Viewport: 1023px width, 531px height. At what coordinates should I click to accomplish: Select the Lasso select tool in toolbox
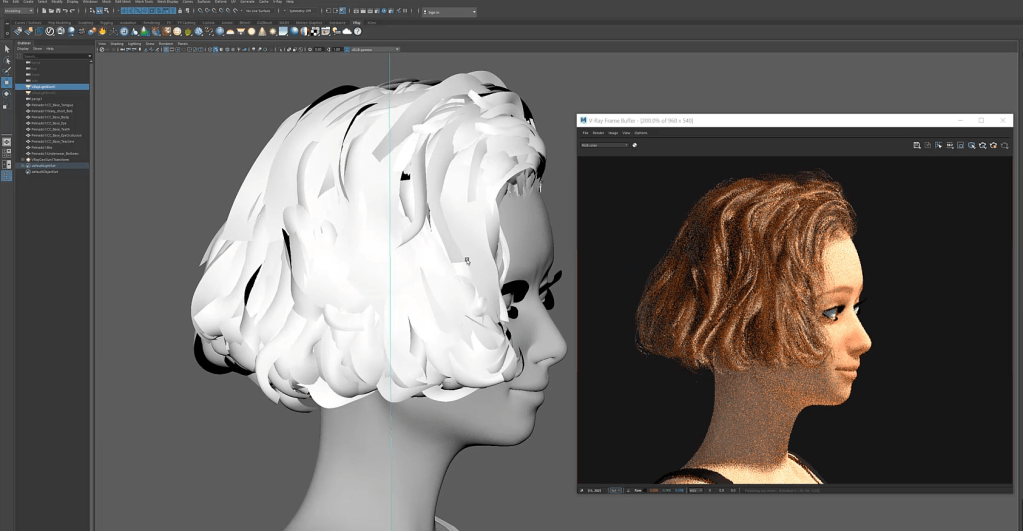[7, 61]
